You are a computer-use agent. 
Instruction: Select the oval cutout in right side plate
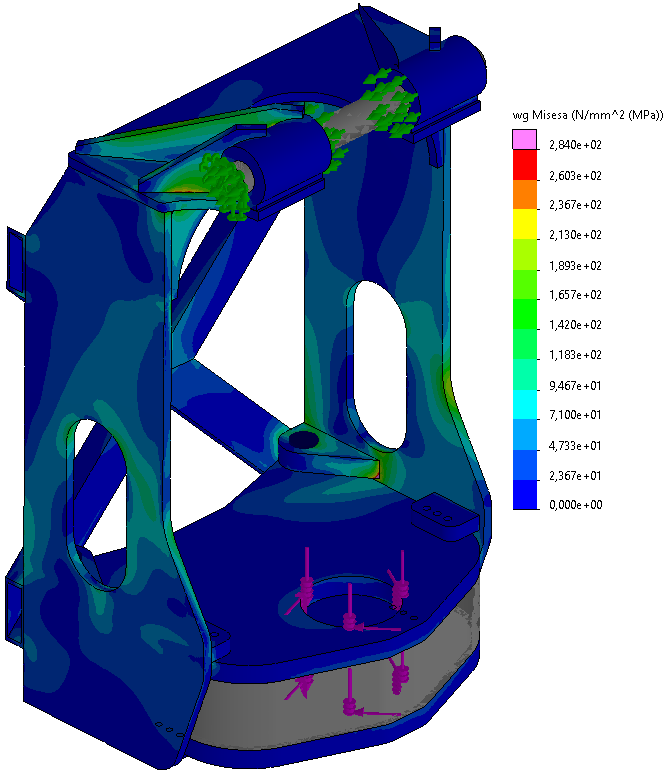(x=376, y=365)
